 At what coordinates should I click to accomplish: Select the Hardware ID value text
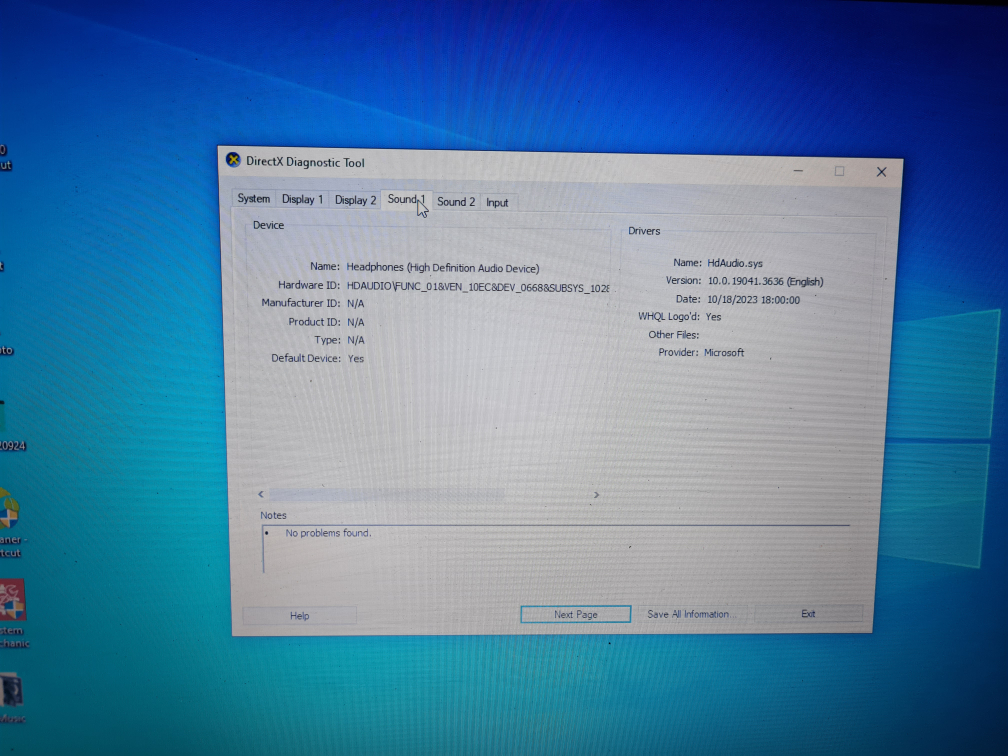pyautogui.click(x=478, y=287)
